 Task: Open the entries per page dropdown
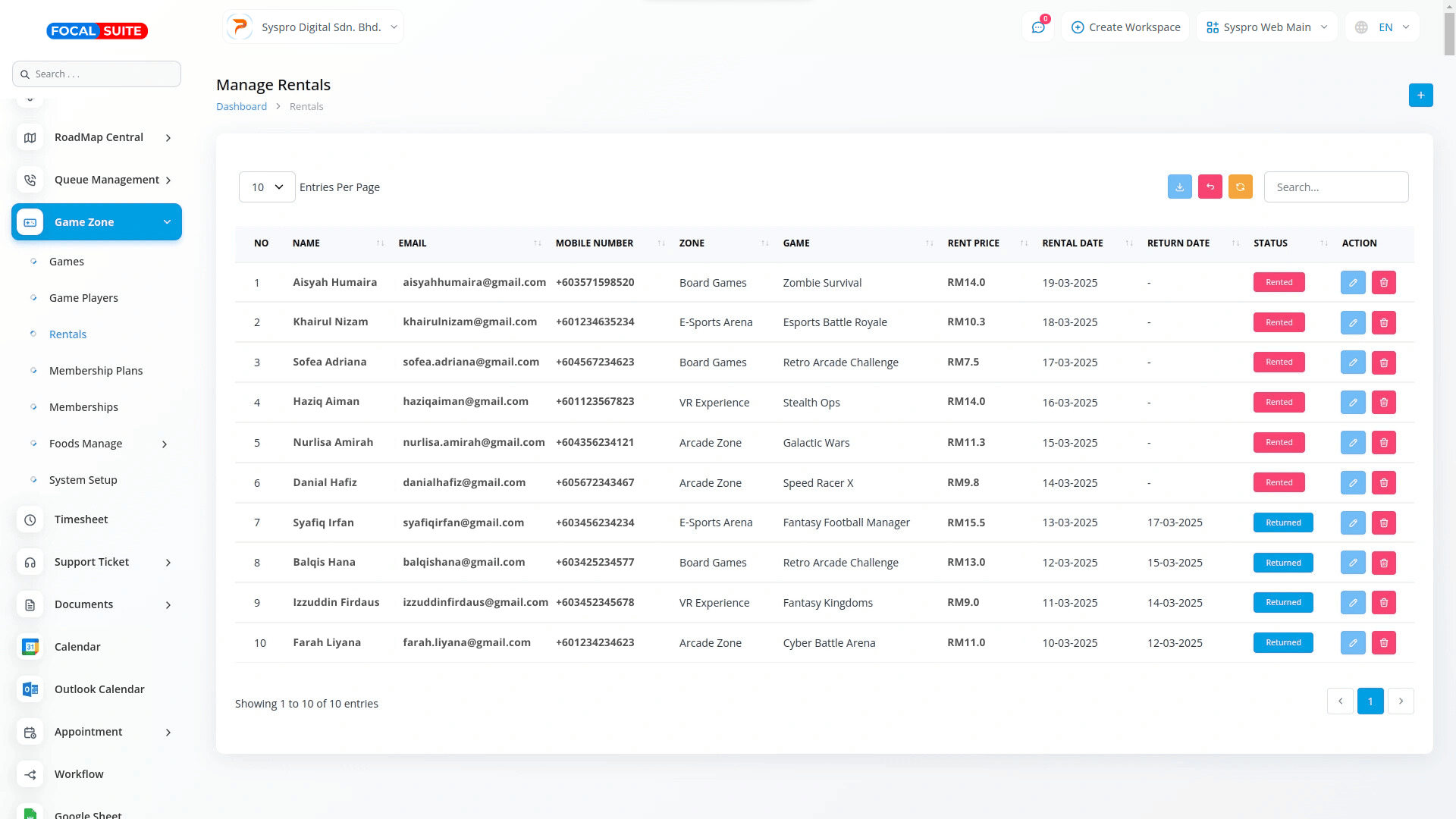[267, 187]
